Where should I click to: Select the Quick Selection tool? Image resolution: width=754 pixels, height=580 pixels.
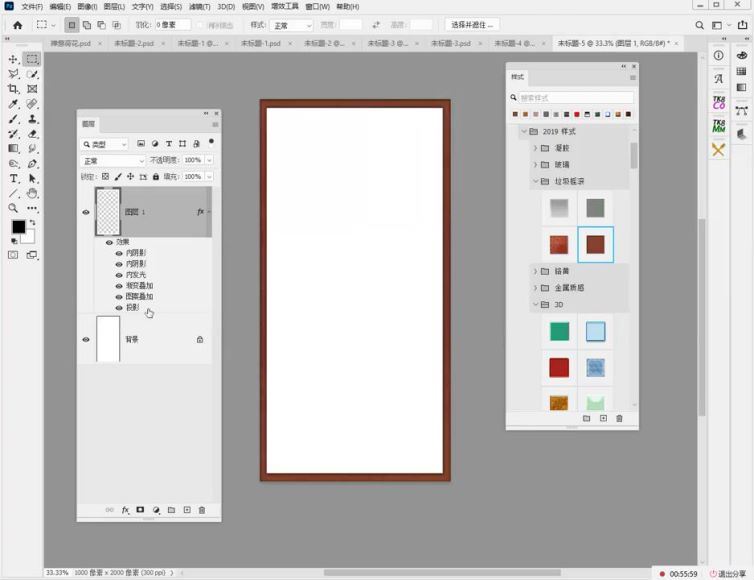32,74
